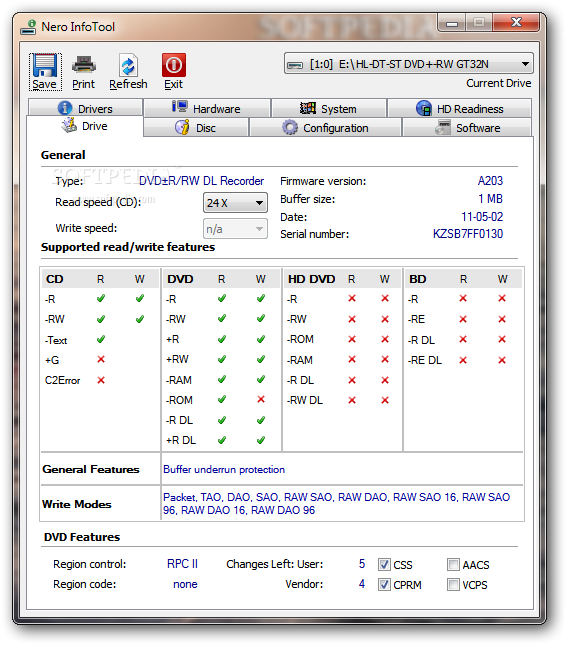Click the CD -R write green checkmark

pyautogui.click(x=139, y=299)
